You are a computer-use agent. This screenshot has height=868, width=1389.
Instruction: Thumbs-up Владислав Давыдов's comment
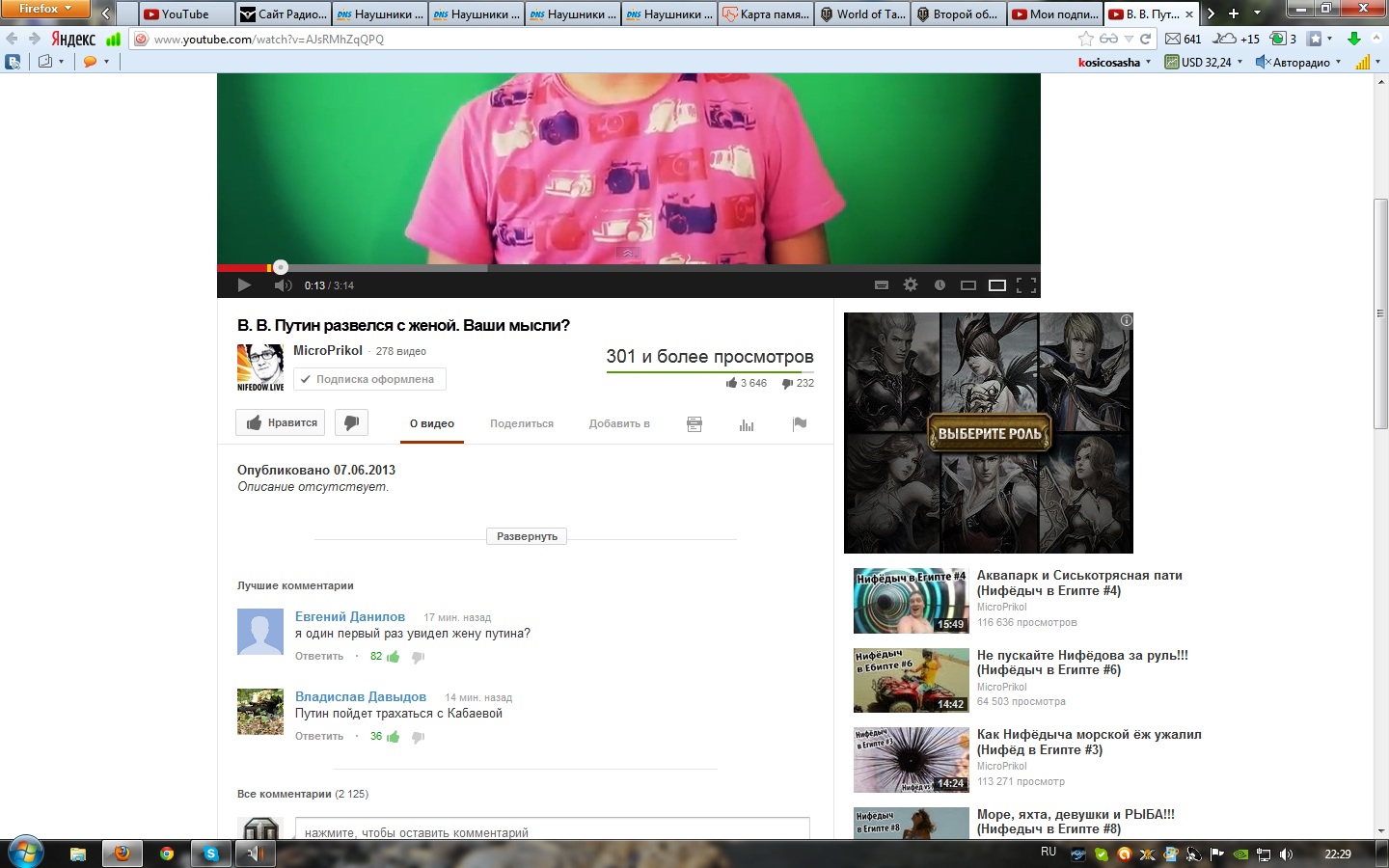pos(394,737)
